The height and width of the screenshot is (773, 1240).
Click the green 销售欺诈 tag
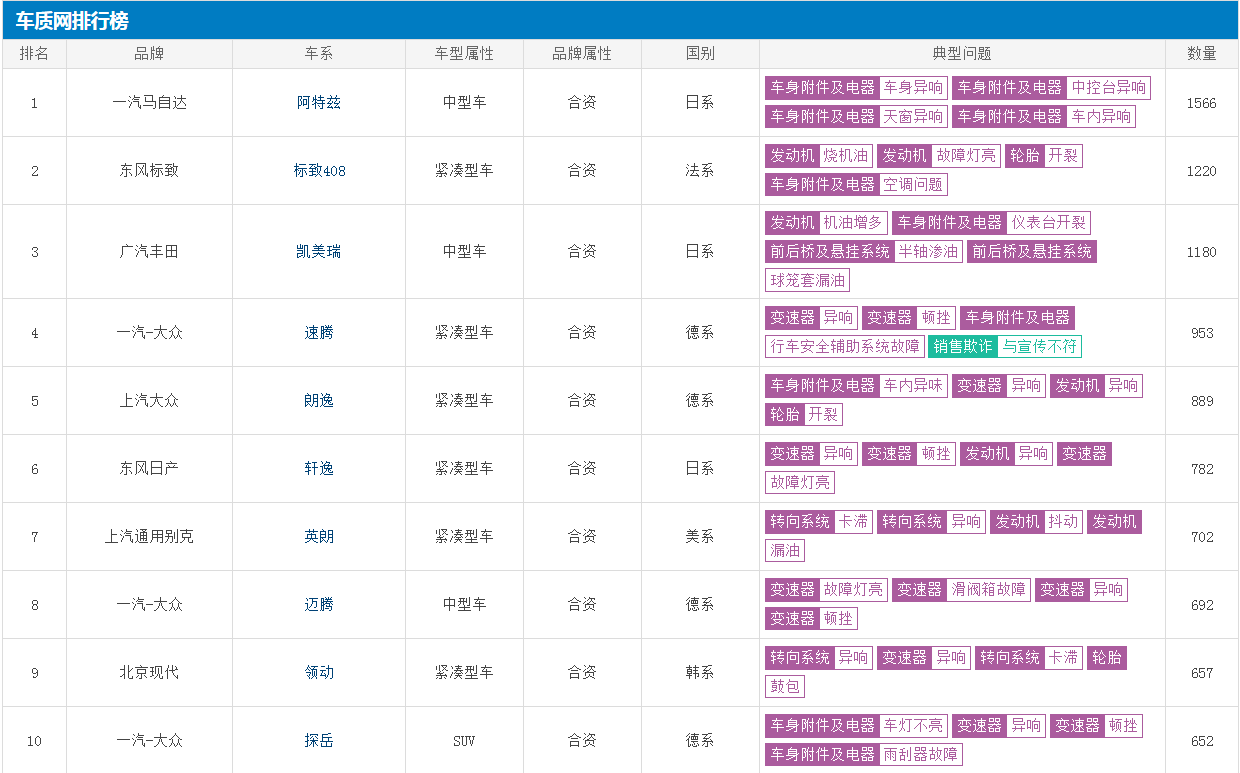click(963, 346)
